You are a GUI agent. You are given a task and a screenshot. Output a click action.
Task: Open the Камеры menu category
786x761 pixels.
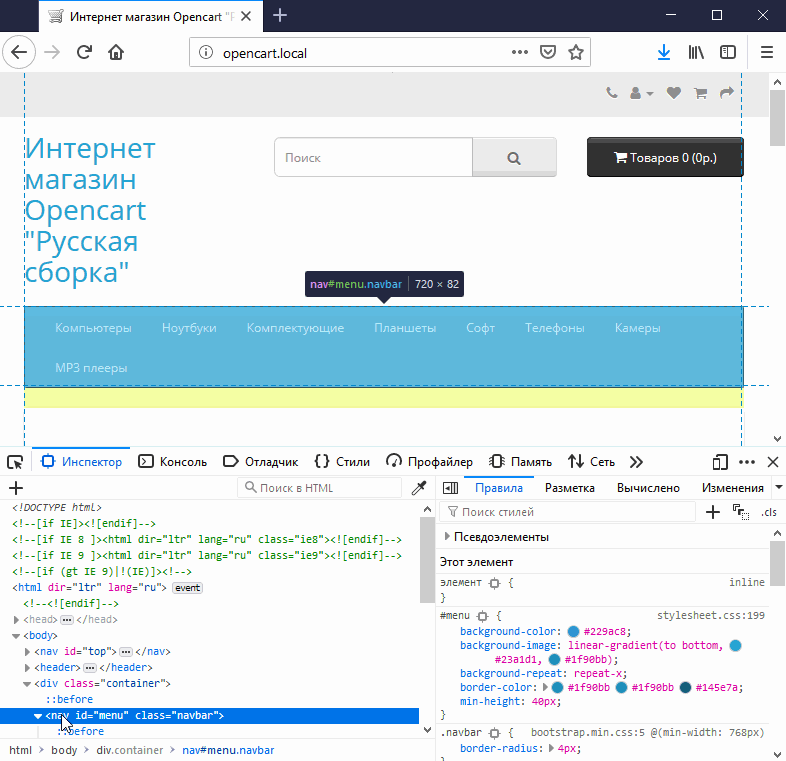click(x=638, y=328)
